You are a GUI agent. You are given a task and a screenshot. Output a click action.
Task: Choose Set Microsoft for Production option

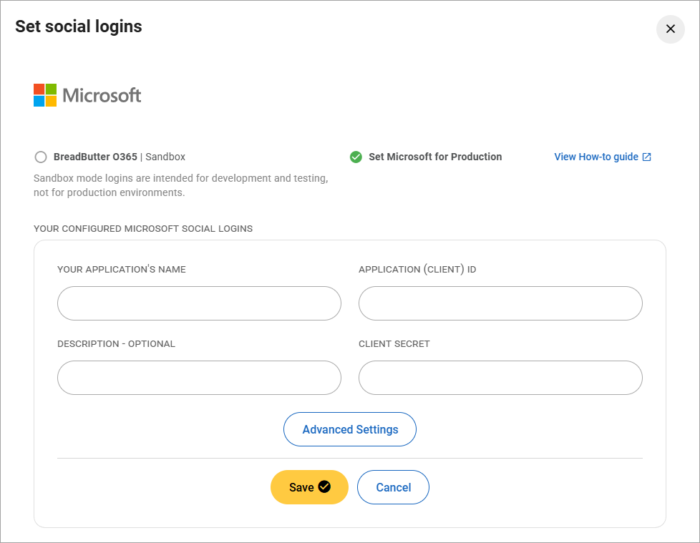(x=435, y=157)
